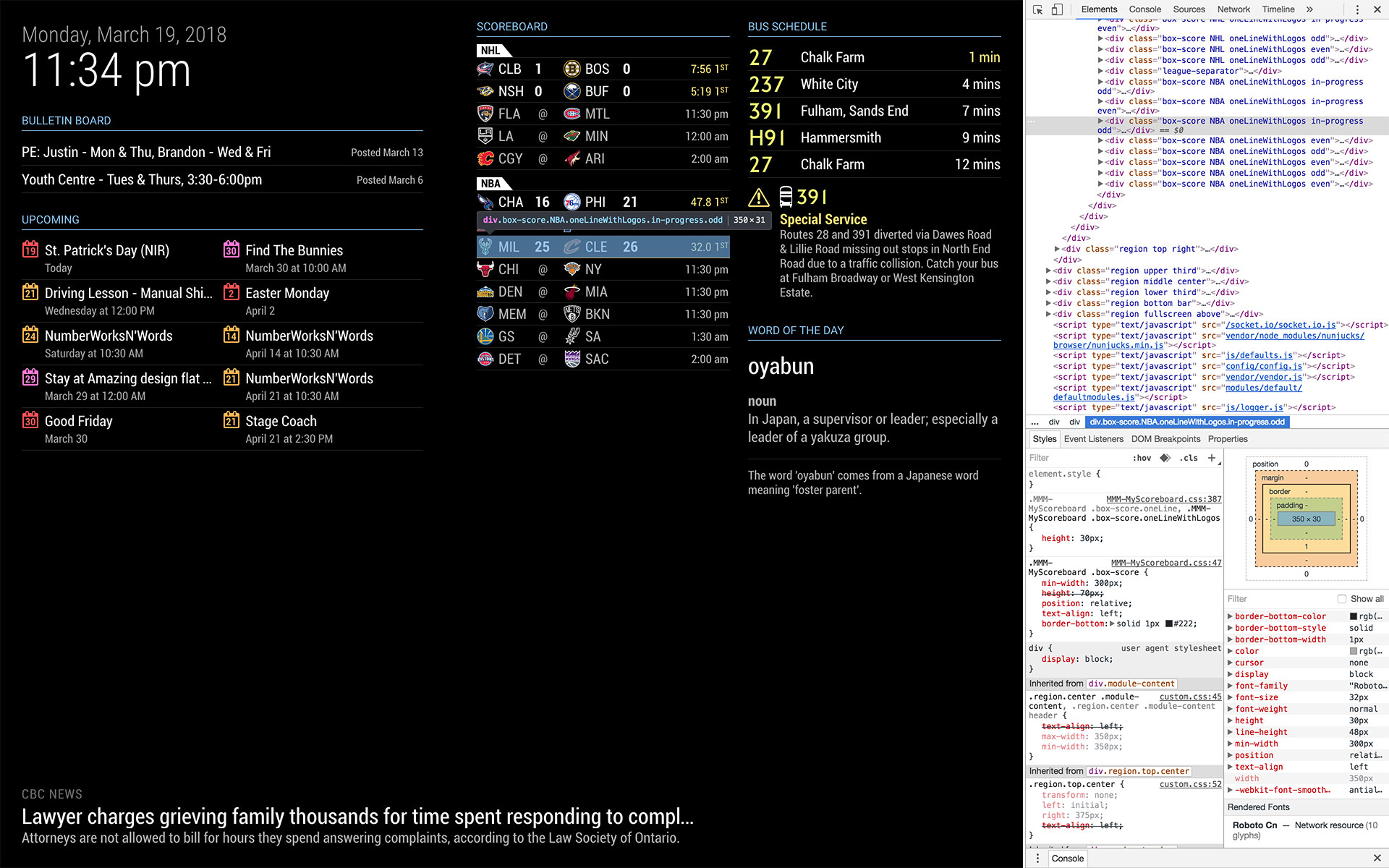Click the warning triangle icon on bus alert
Viewport: 1389px width, 868px height.
(x=758, y=197)
